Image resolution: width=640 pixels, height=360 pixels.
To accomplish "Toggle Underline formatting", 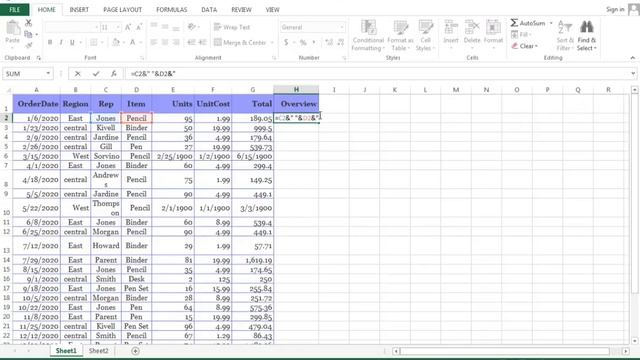I will [72, 42].
